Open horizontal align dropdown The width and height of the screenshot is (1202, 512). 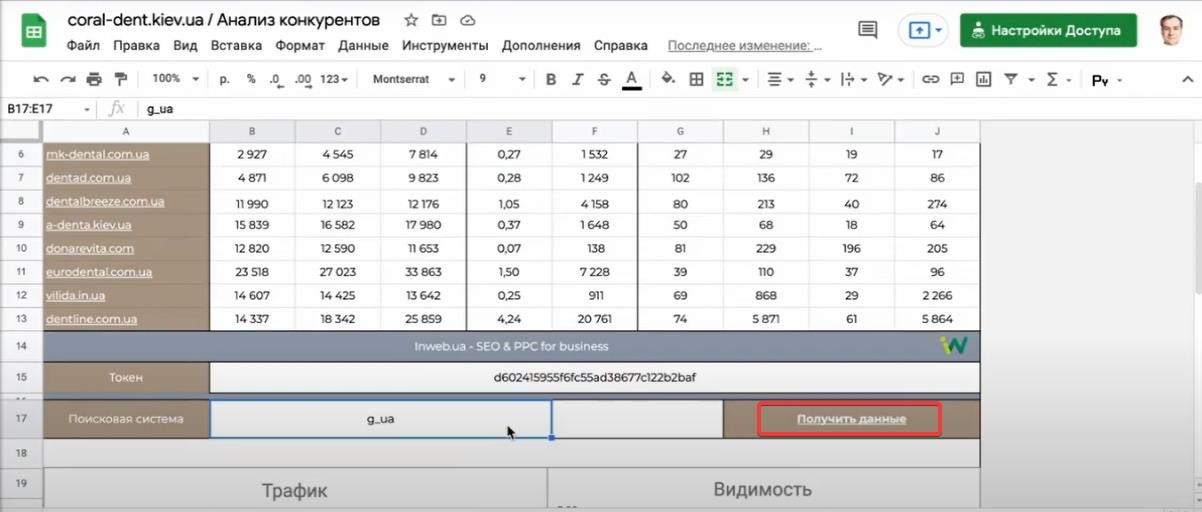tap(780, 79)
